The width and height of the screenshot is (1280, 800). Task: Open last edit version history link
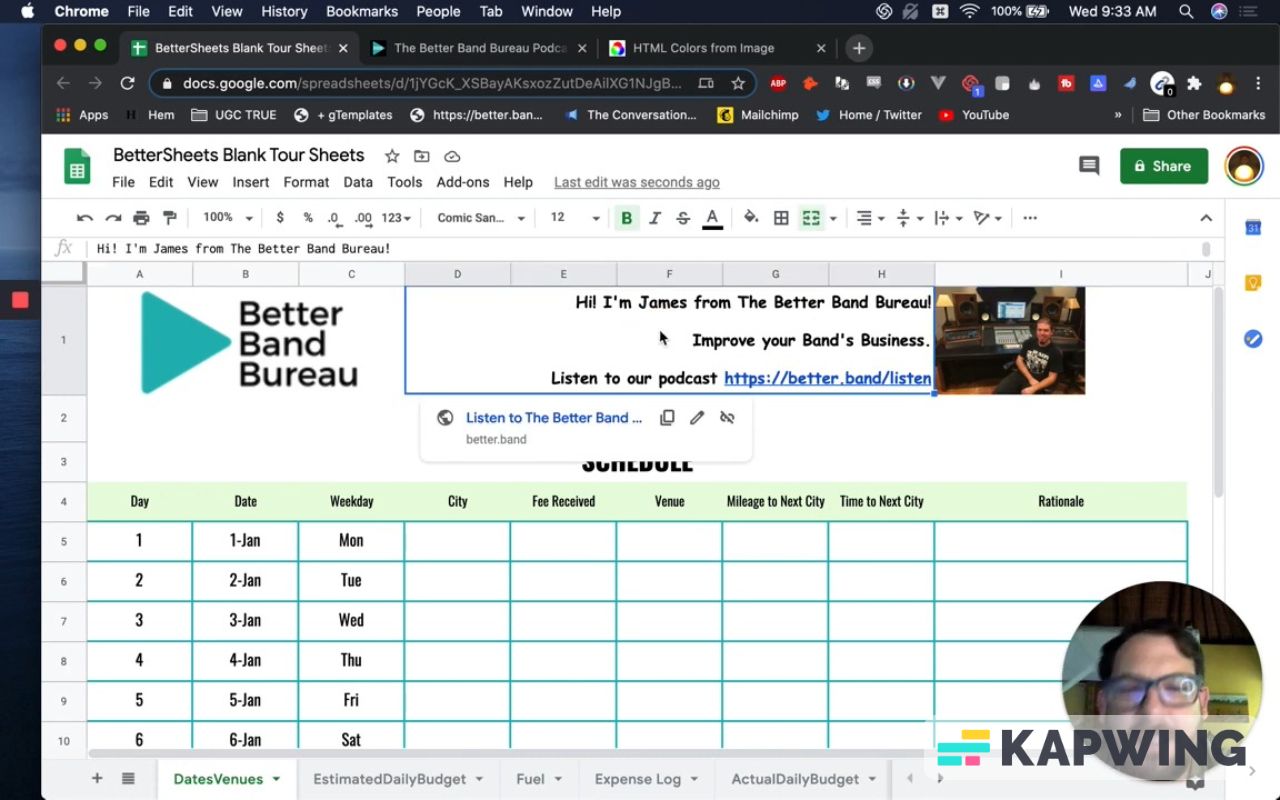tap(637, 182)
